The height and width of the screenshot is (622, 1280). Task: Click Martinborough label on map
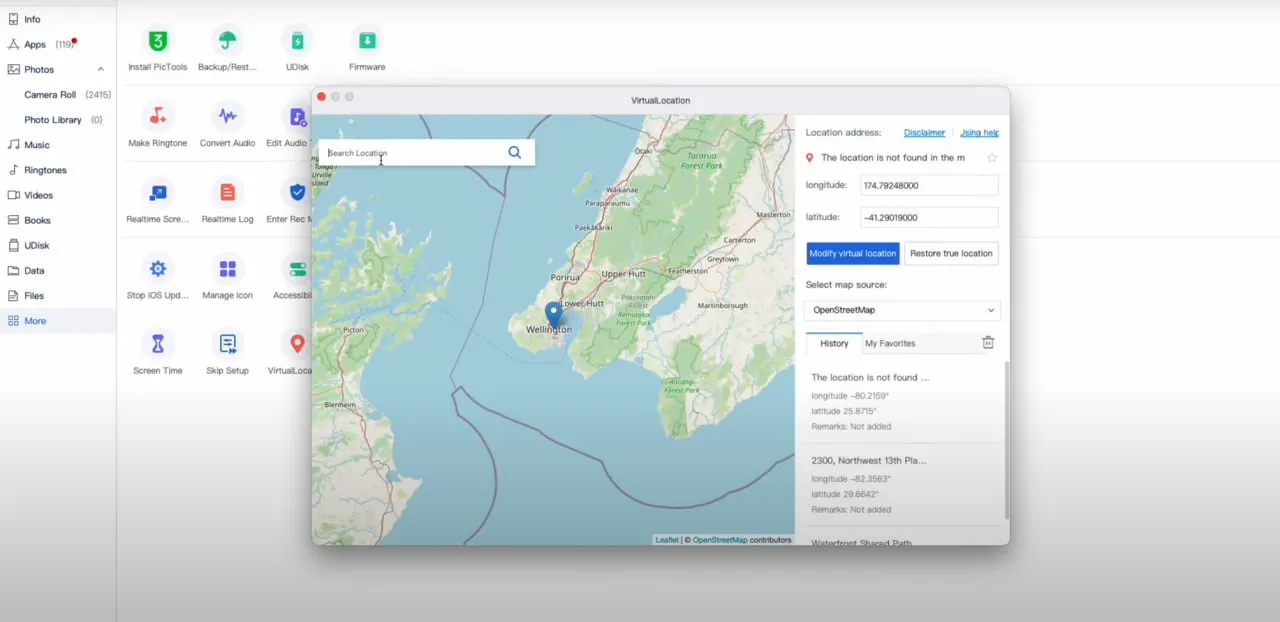click(x=723, y=305)
